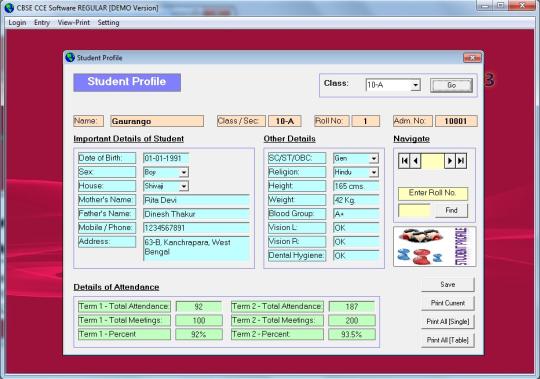Screen dimensions: 540x379
Task: Click the Student Profile picture thumbnail
Action: (x=434, y=246)
